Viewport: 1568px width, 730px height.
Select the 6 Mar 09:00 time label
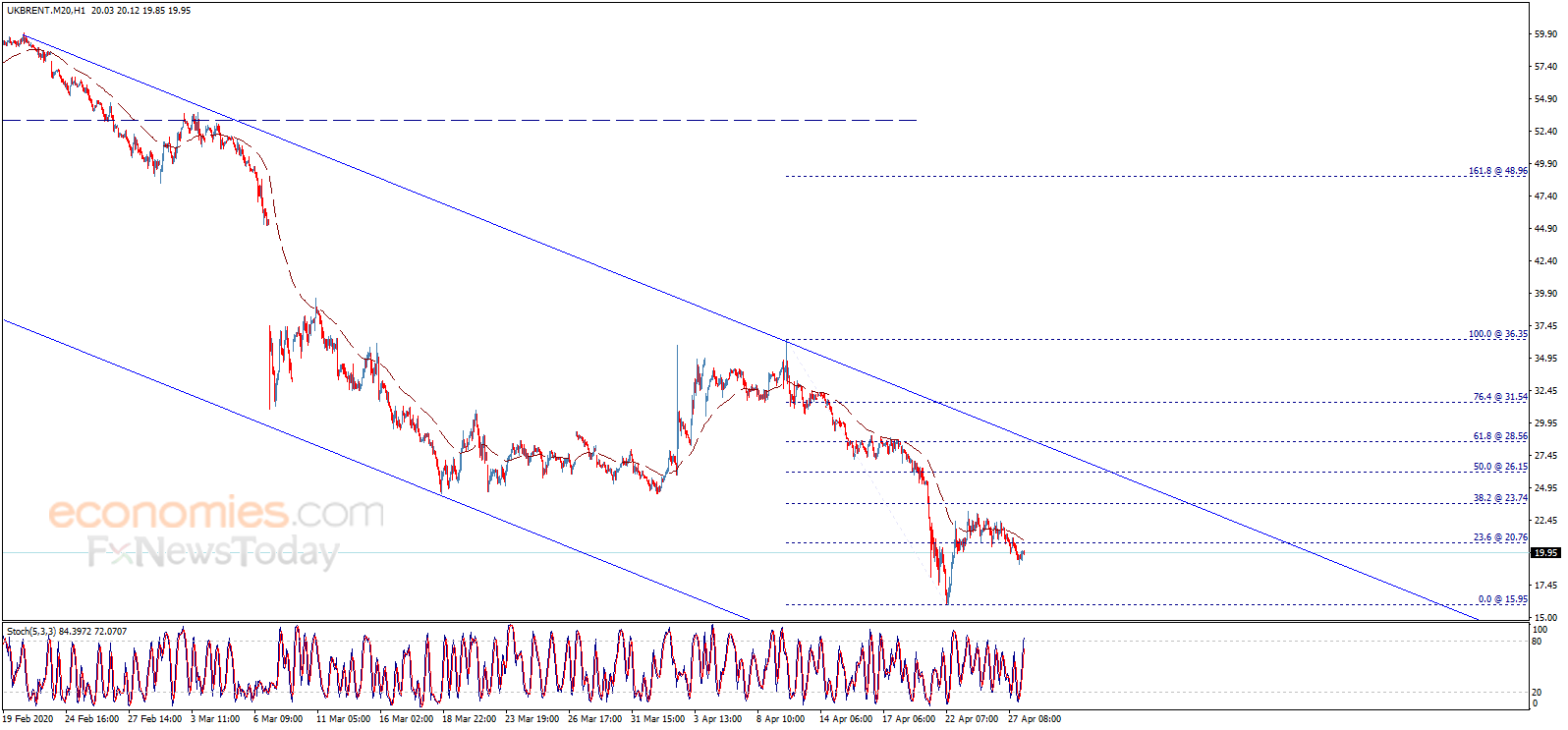tap(278, 719)
